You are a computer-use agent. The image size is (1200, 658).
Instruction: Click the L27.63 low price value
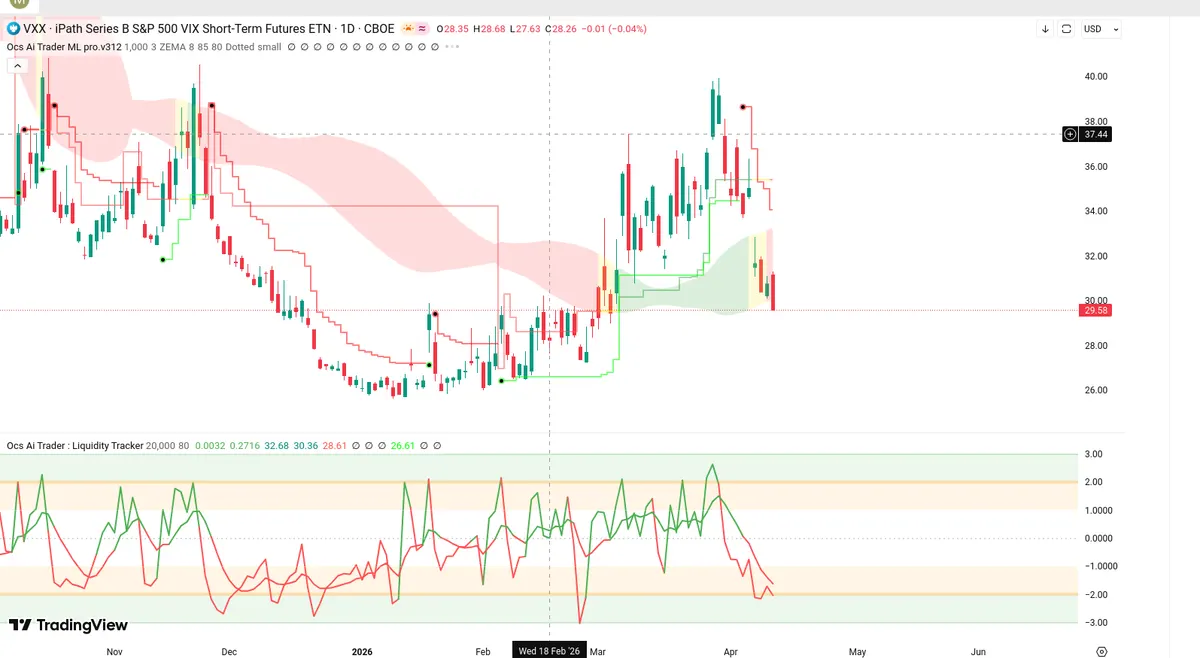point(524,29)
